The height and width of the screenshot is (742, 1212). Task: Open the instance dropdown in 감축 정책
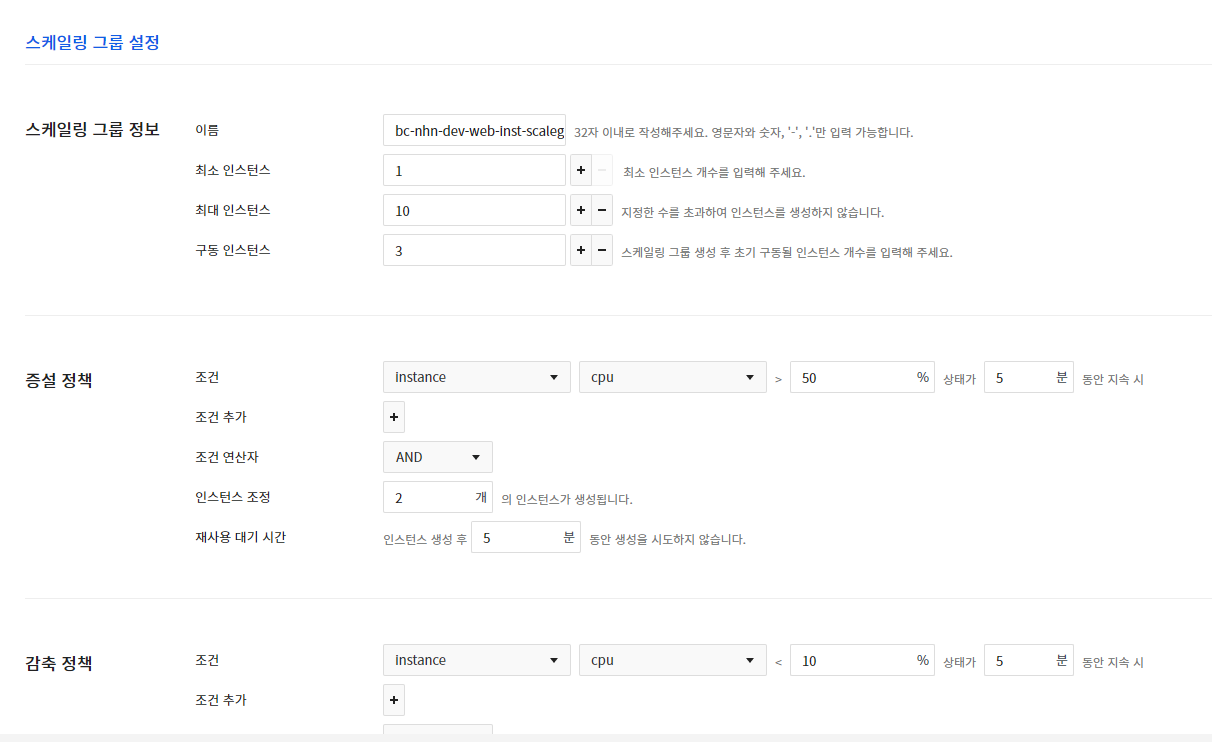point(476,660)
